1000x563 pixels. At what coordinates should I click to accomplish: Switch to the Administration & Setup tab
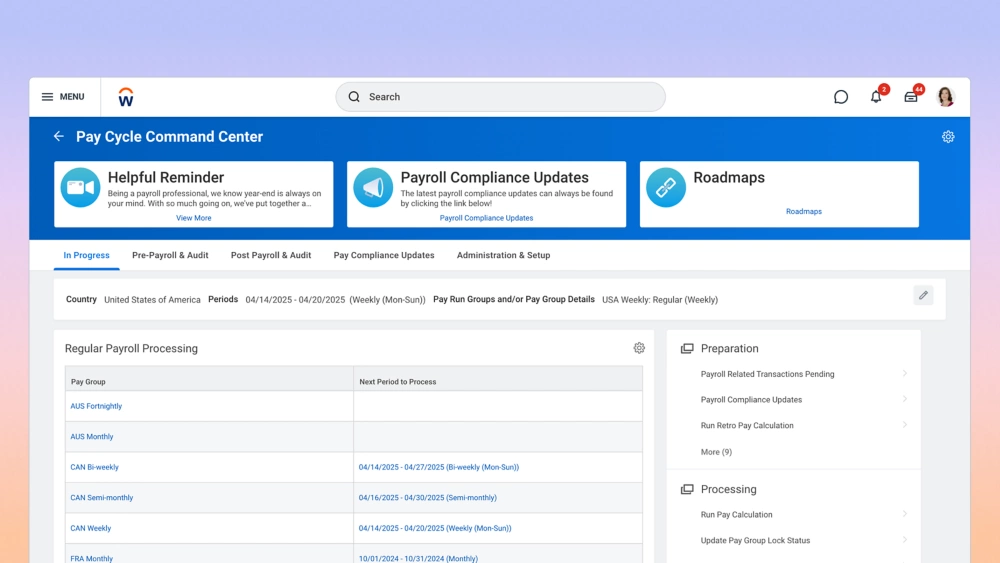(x=503, y=255)
